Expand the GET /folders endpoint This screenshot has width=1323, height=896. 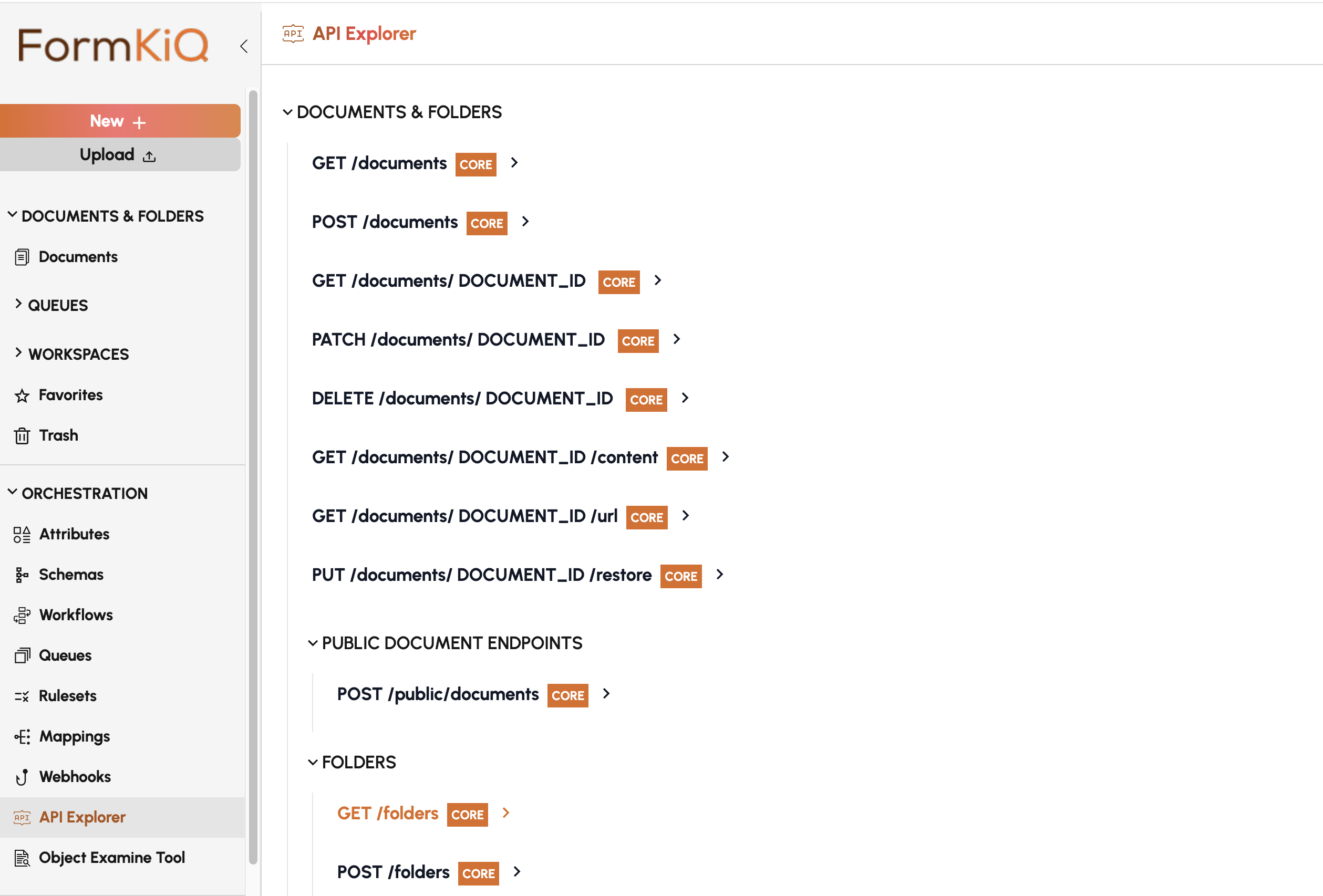pyautogui.click(x=505, y=813)
